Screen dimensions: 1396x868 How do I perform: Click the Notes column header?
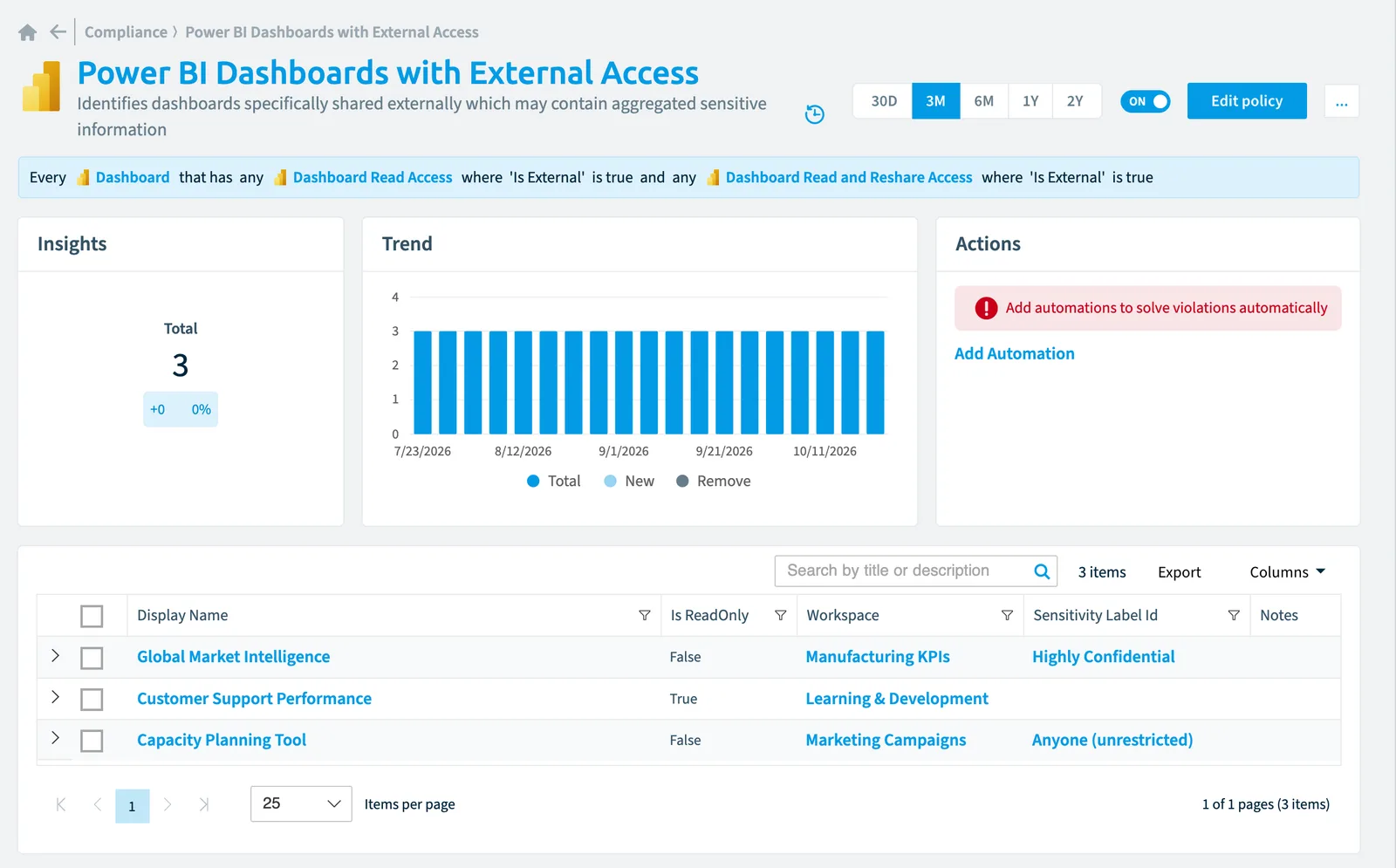tap(1279, 616)
